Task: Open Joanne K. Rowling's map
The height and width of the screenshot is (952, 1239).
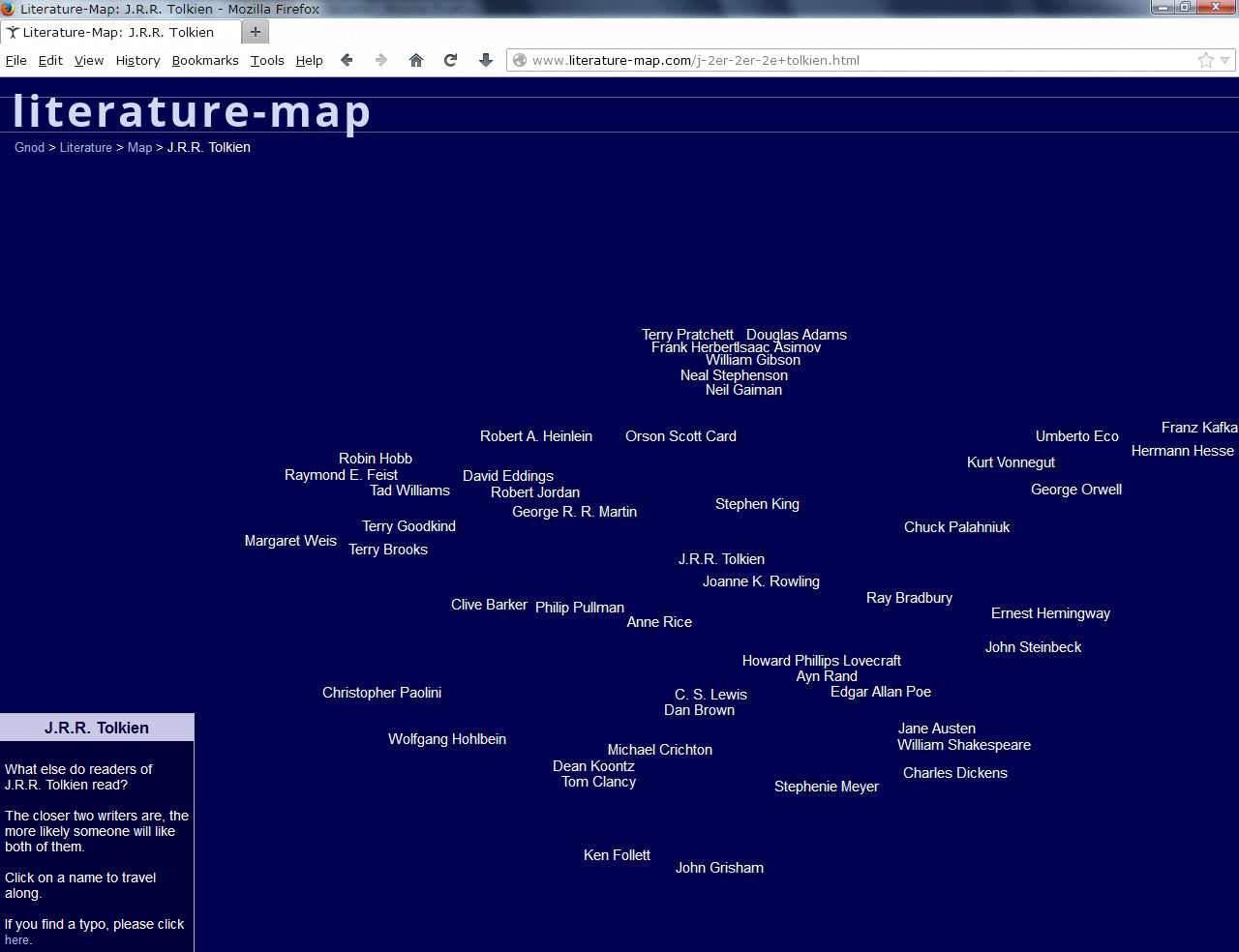Action: click(x=761, y=581)
